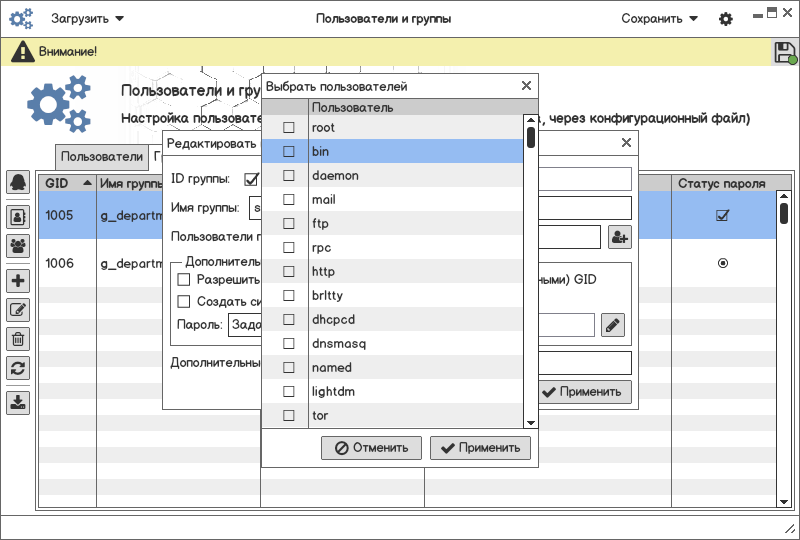Open the Загрузить dropdown menu
The width and height of the screenshot is (800, 540).
[x=88, y=18]
